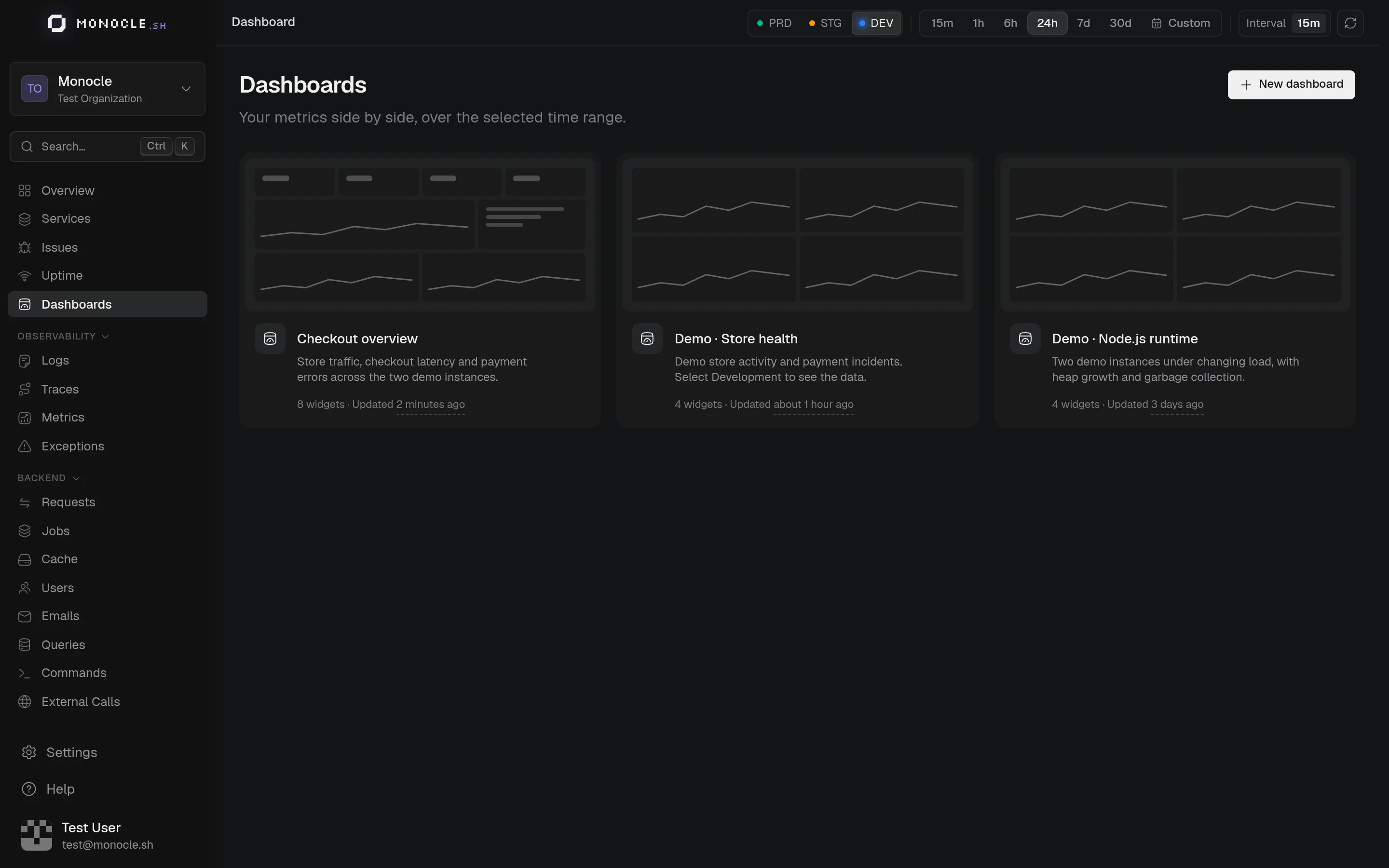
Task: Open the Demo · Store health dashboard title
Action: 736,339
